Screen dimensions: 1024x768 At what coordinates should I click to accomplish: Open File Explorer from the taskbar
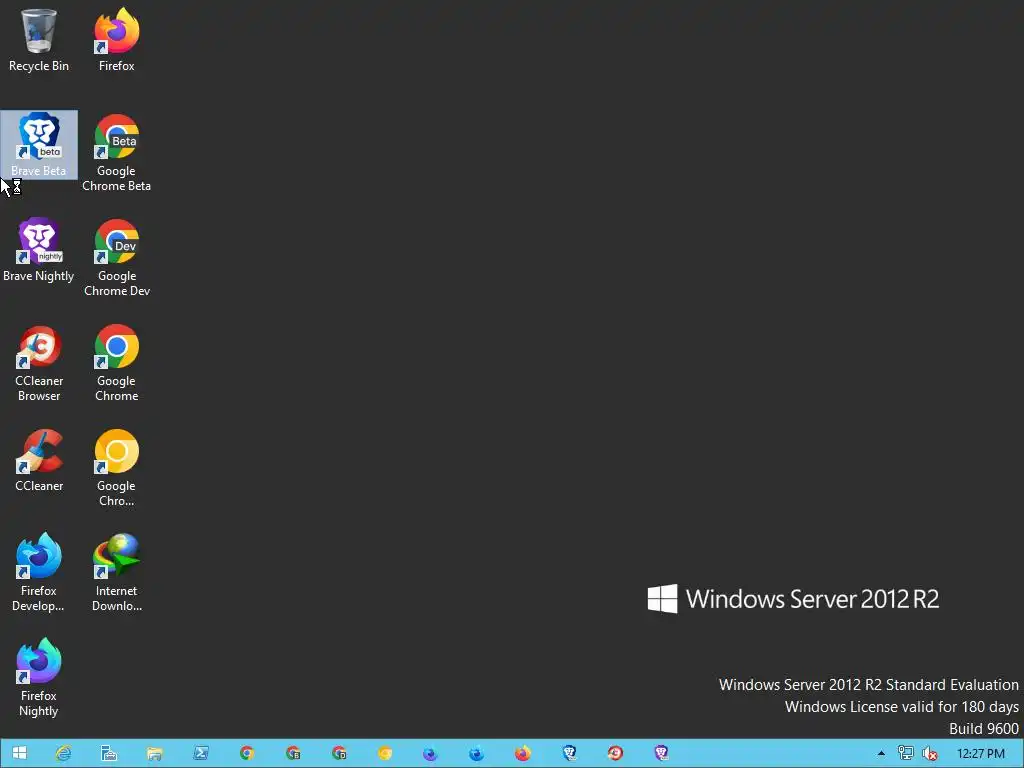tap(154, 753)
